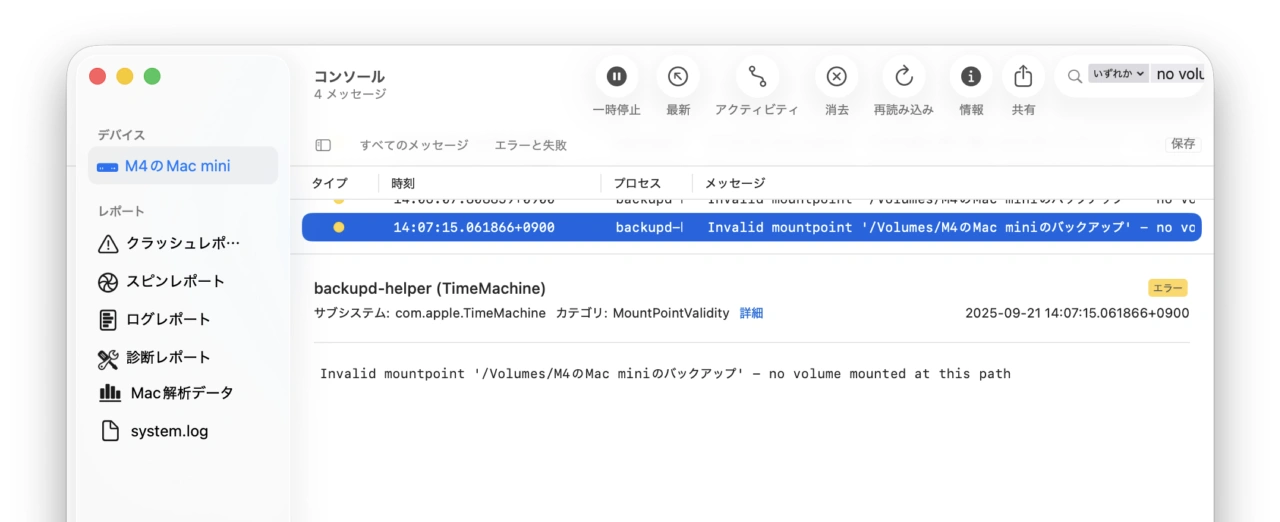Select M4のMac mini device in sidebar
This screenshot has height=522, width=1280.
click(x=183, y=166)
